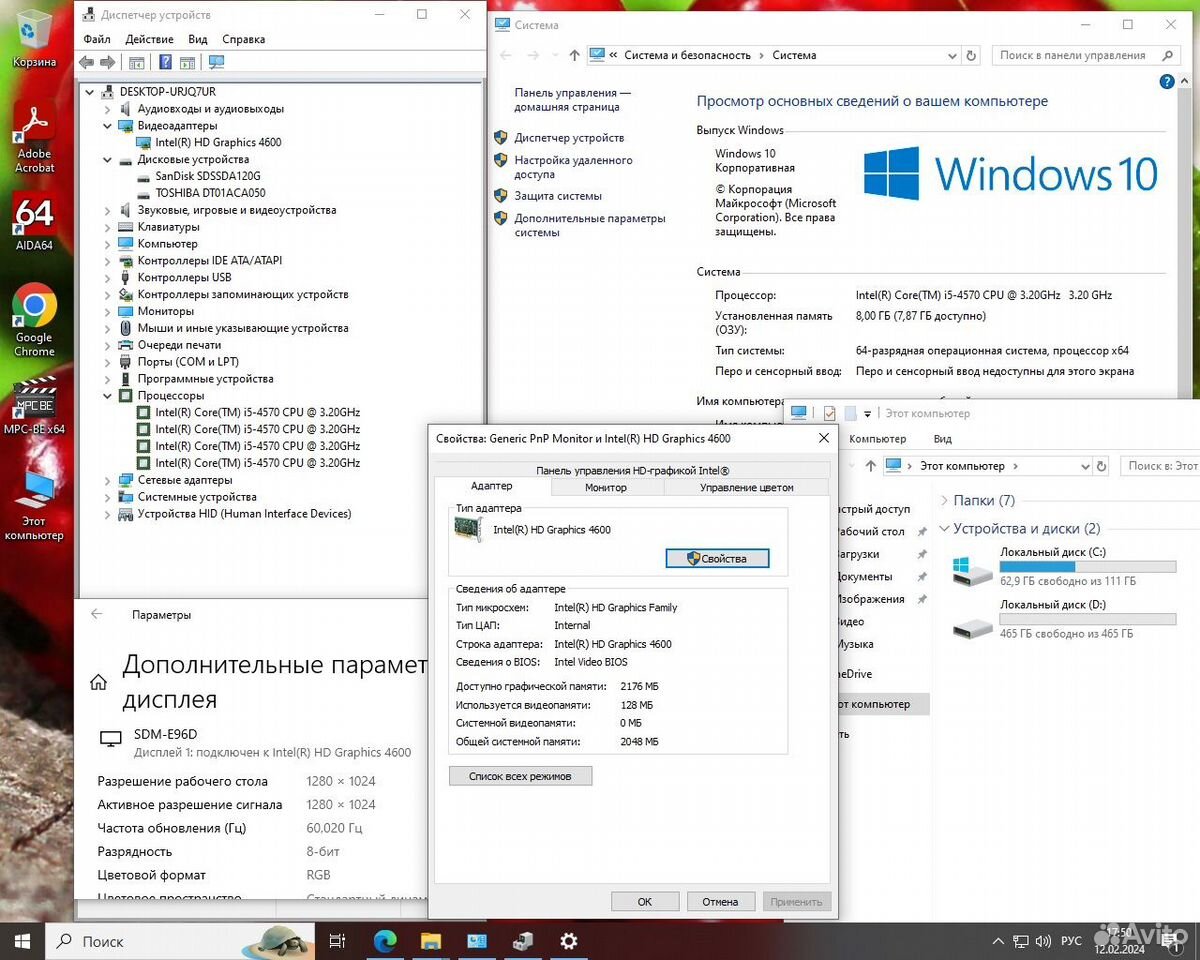
Task: Refresh the Система window address bar
Action: click(970, 56)
